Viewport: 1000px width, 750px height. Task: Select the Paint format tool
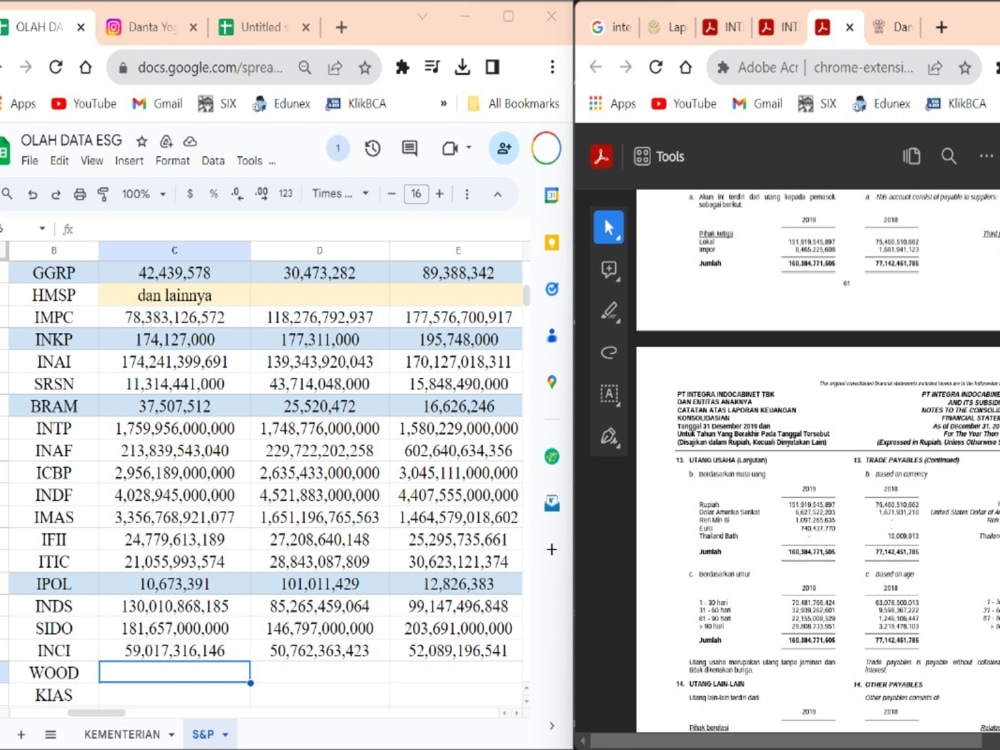(104, 194)
